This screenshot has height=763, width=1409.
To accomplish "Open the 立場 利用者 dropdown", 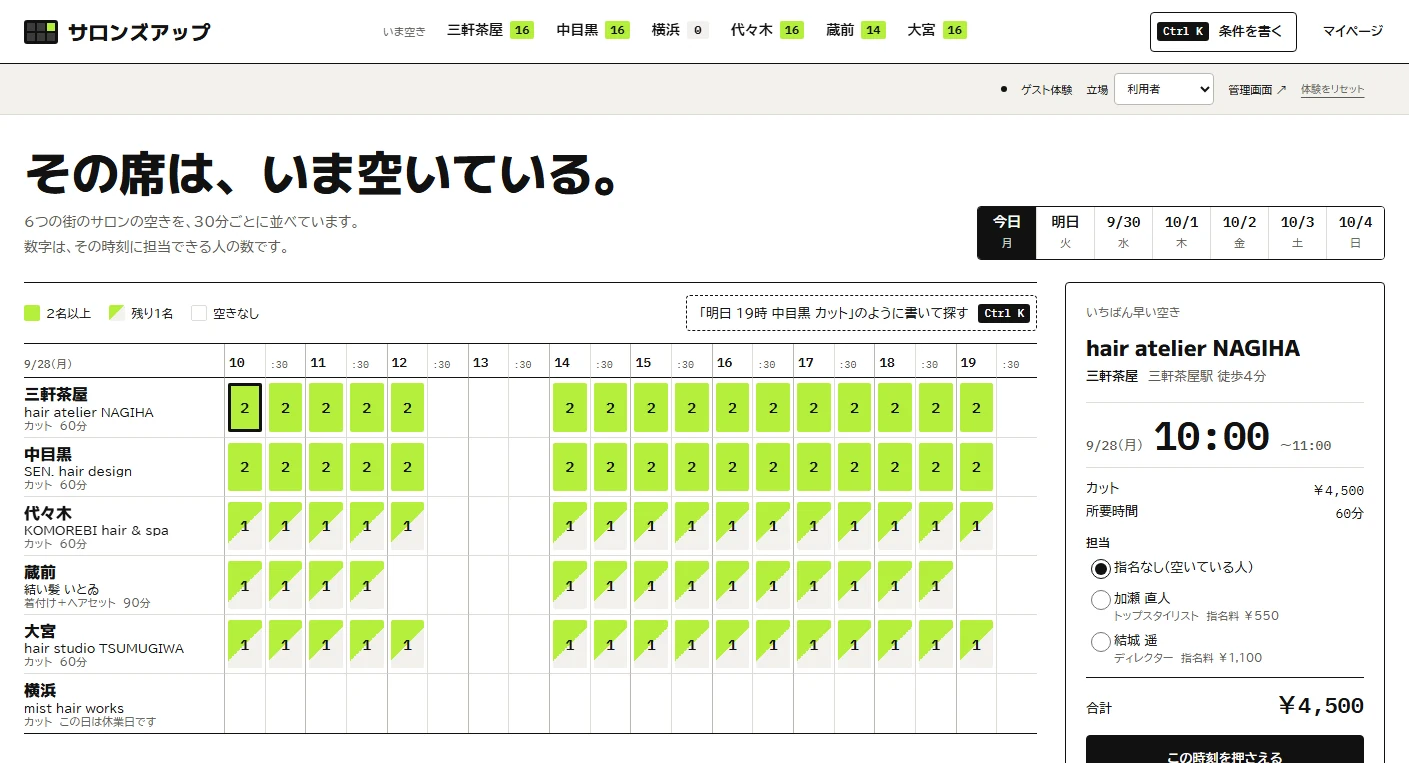I will point(1163,89).
